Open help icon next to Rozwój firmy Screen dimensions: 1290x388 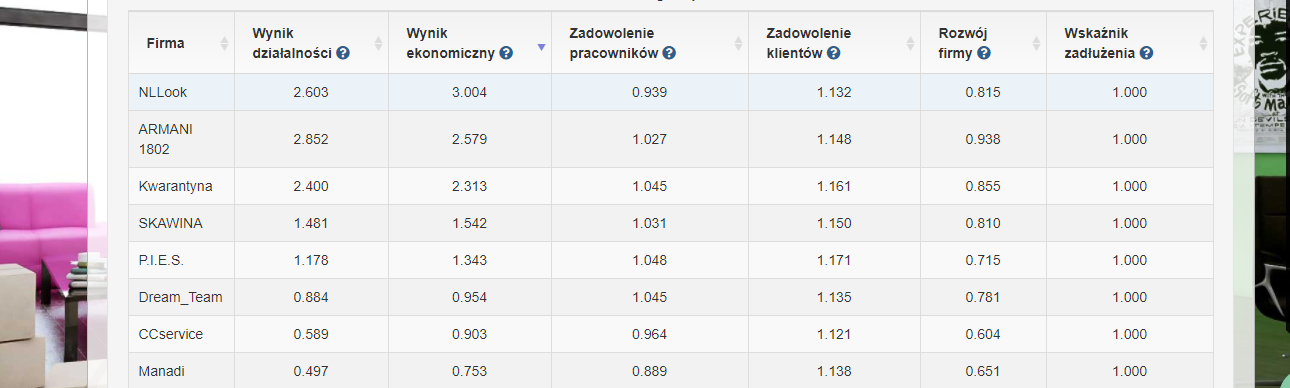(984, 53)
